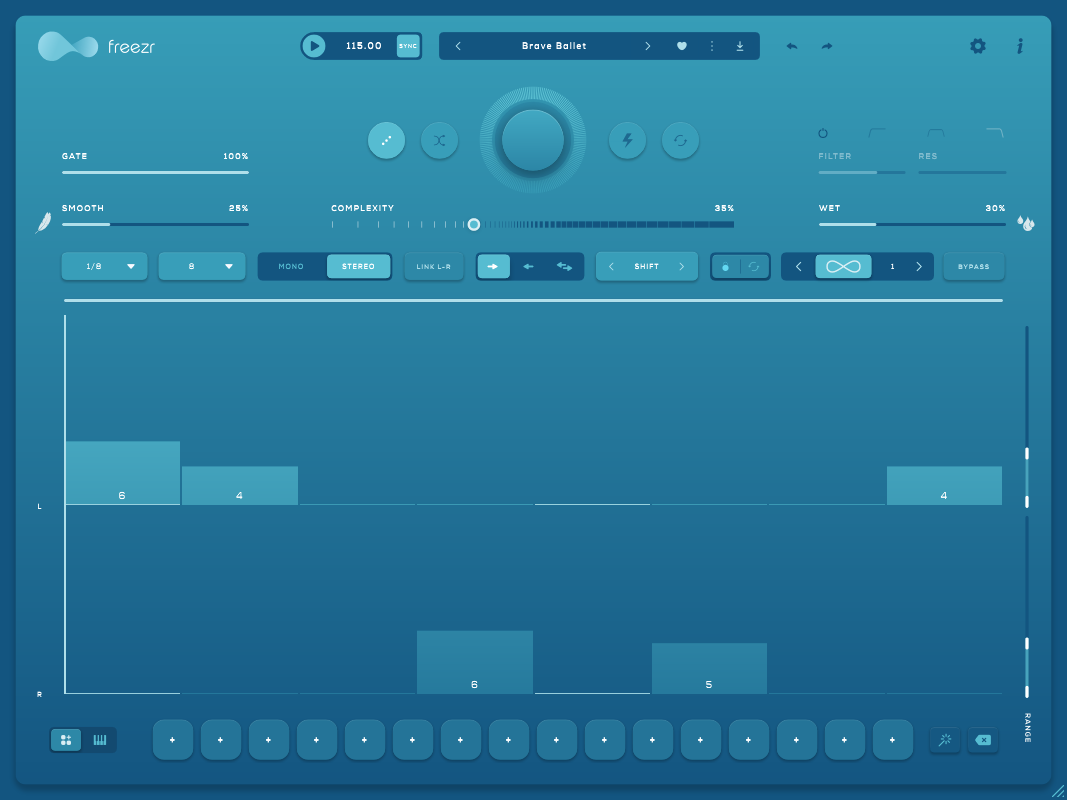1067x800 pixels.
Task: Click the COMPLEXITY slider handle
Action: 474,224
